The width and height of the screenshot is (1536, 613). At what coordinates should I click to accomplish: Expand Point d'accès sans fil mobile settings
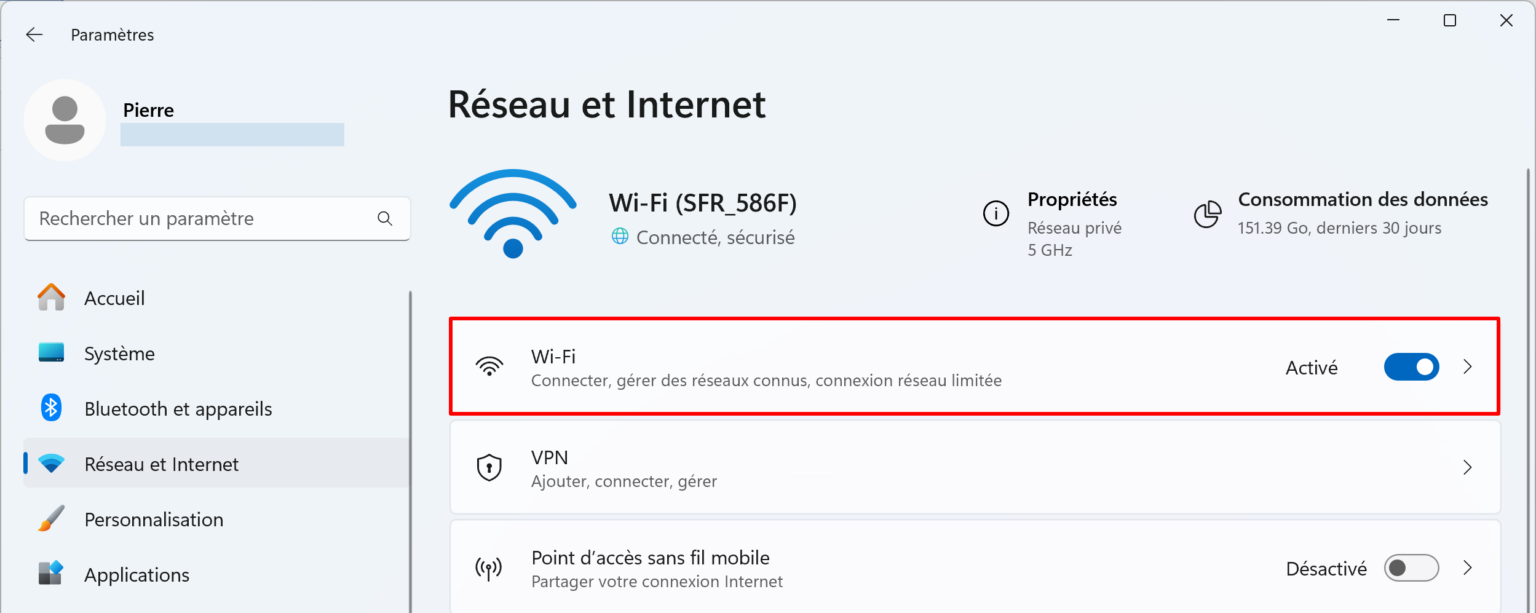coord(1467,568)
